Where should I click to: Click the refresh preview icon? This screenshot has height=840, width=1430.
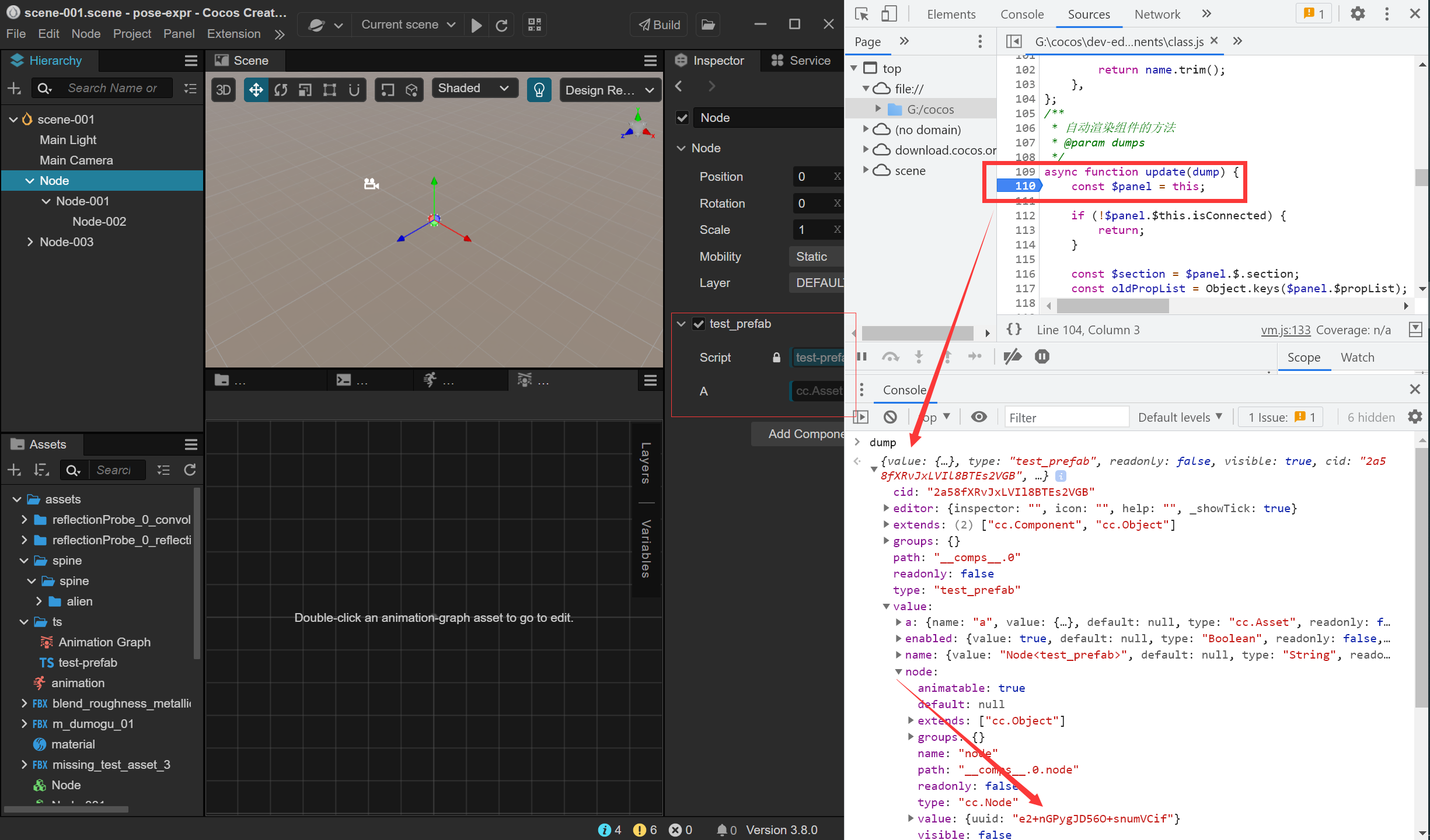501,25
